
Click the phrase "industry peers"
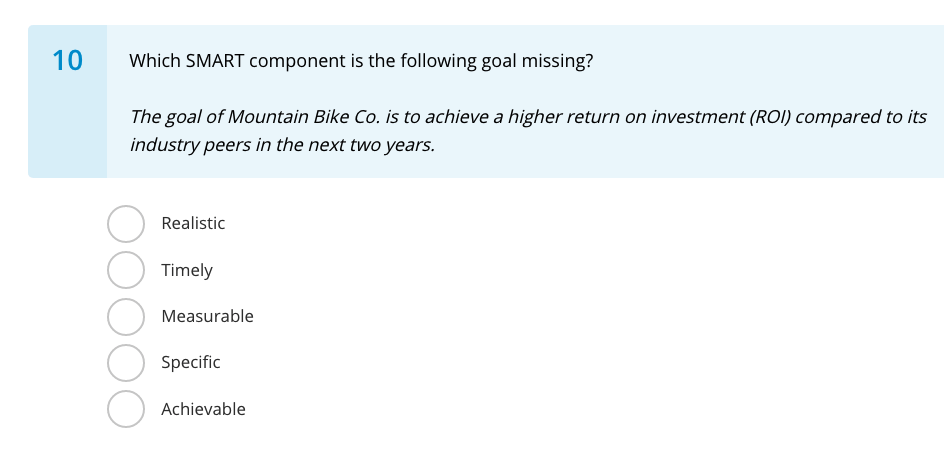[187, 144]
